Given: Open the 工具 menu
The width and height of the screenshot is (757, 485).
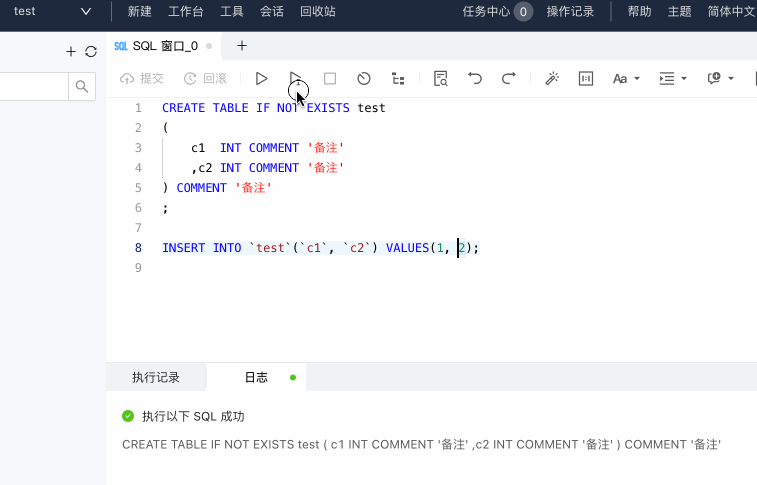Looking at the screenshot, I should coord(232,11).
